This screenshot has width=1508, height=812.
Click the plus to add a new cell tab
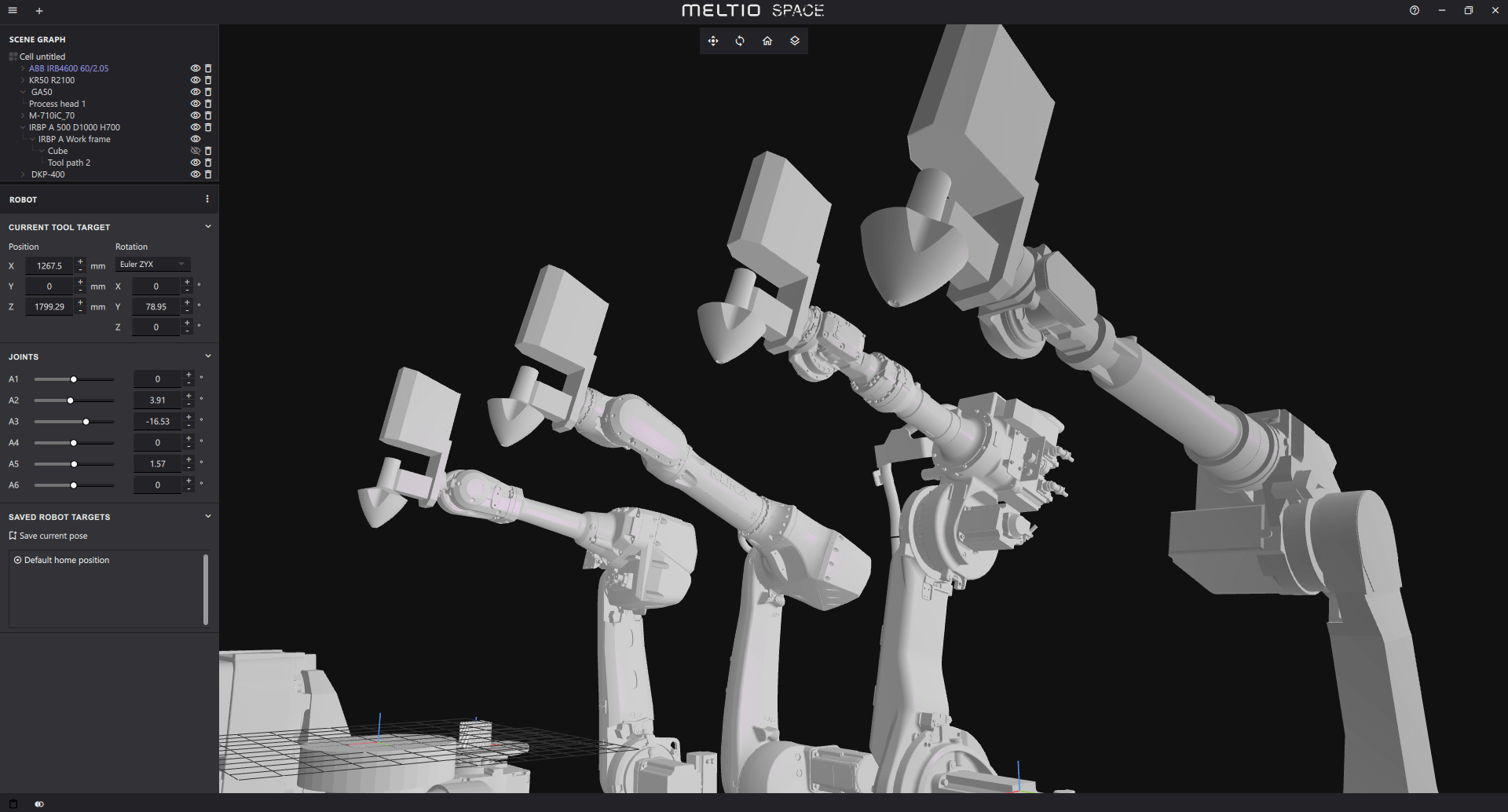click(39, 10)
